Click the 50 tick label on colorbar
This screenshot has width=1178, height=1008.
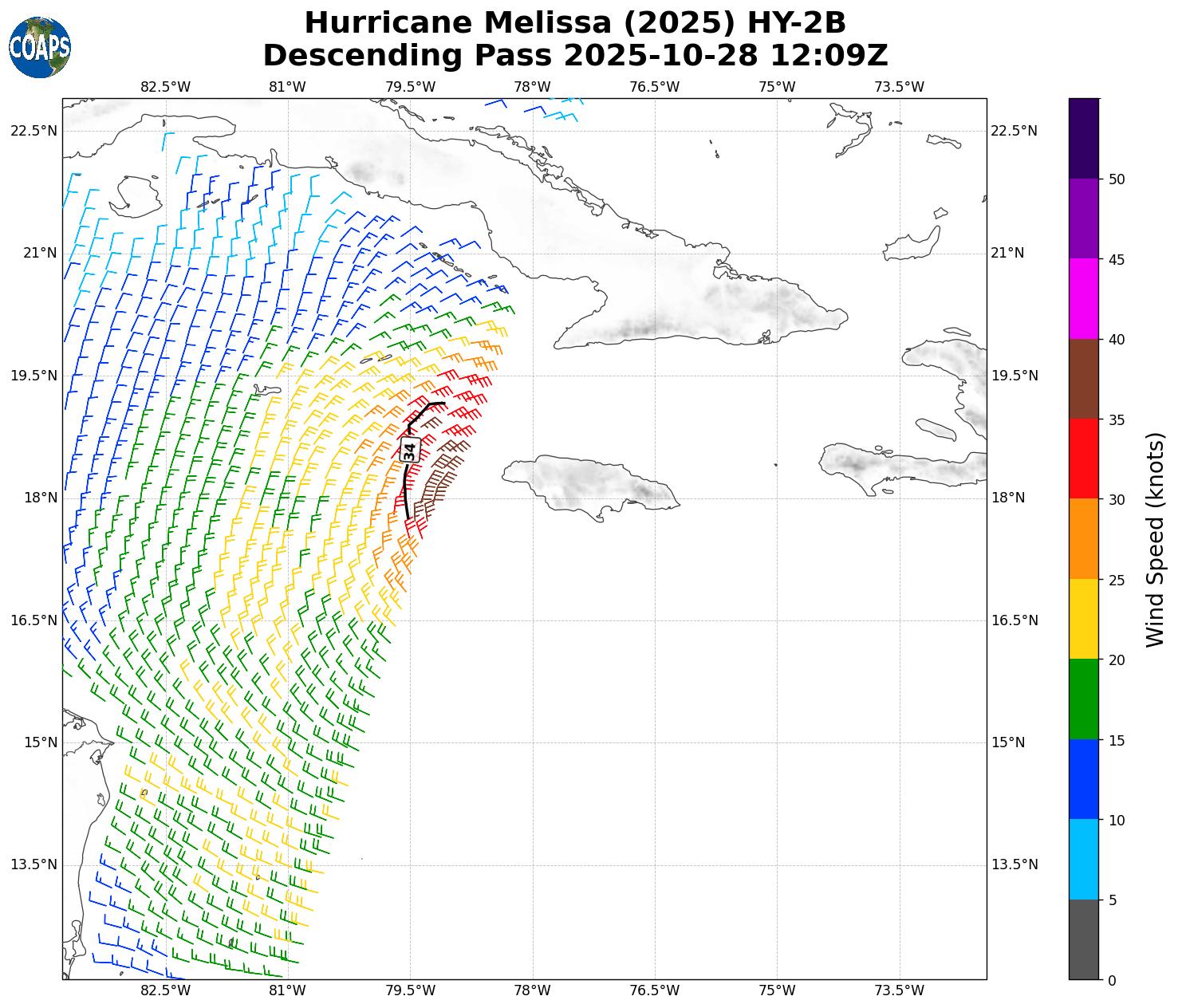coord(1117,179)
